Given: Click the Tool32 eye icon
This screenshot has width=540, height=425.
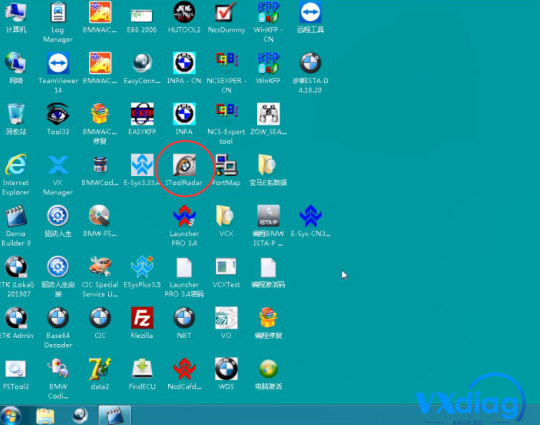Looking at the screenshot, I should point(58,114).
